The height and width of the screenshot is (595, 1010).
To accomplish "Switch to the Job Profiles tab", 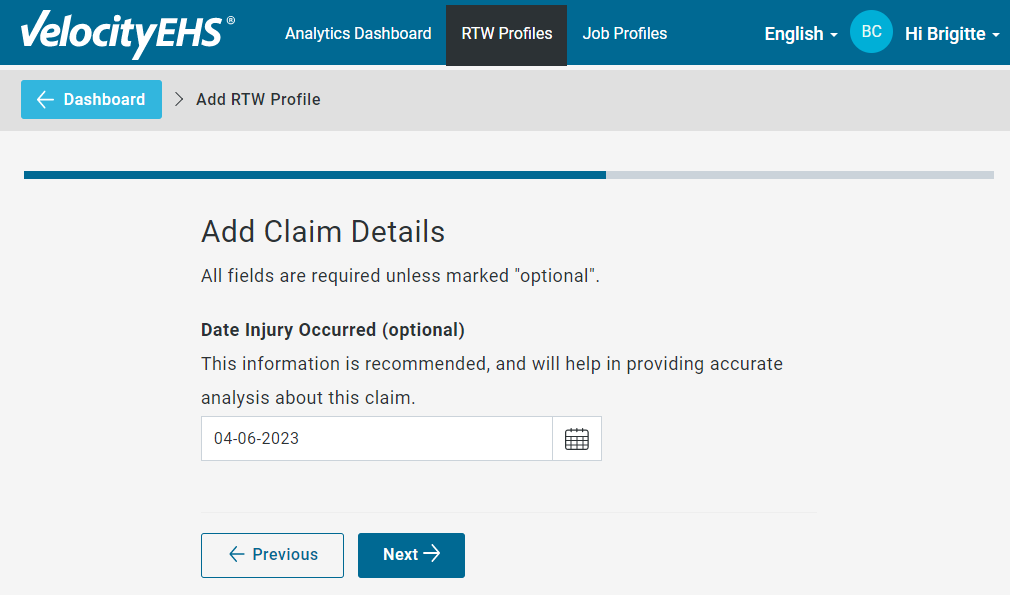I will [625, 33].
